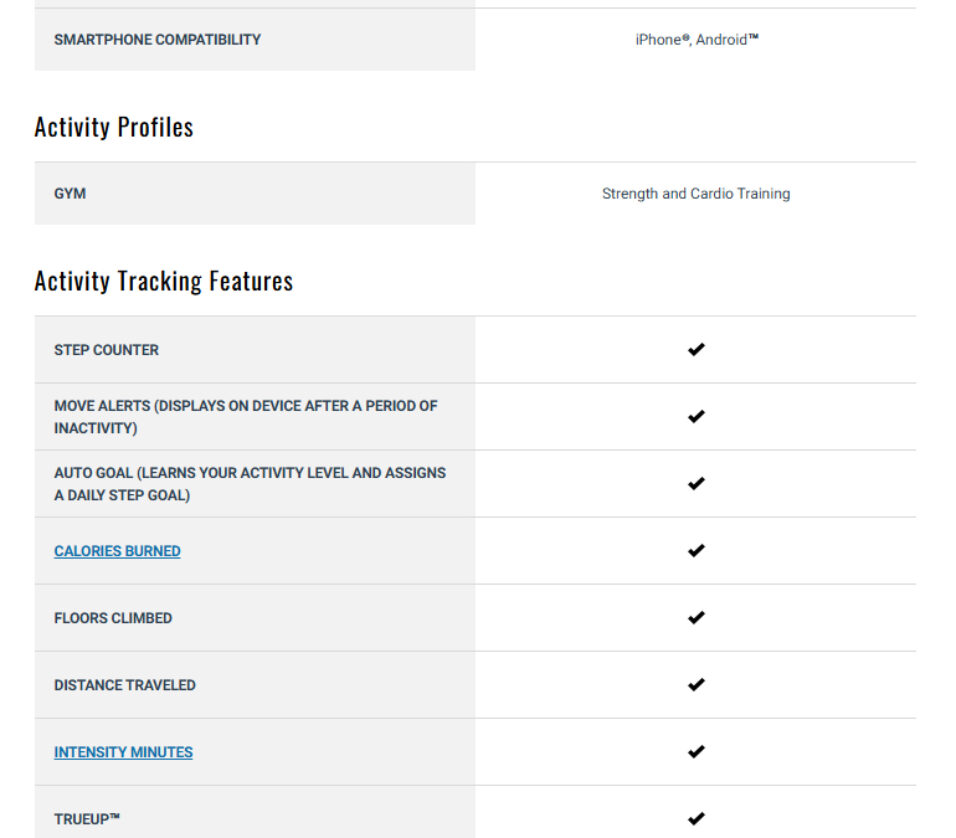The width and height of the screenshot is (956, 838).
Task: Click the TrueUp checkmark icon
Action: point(696,818)
